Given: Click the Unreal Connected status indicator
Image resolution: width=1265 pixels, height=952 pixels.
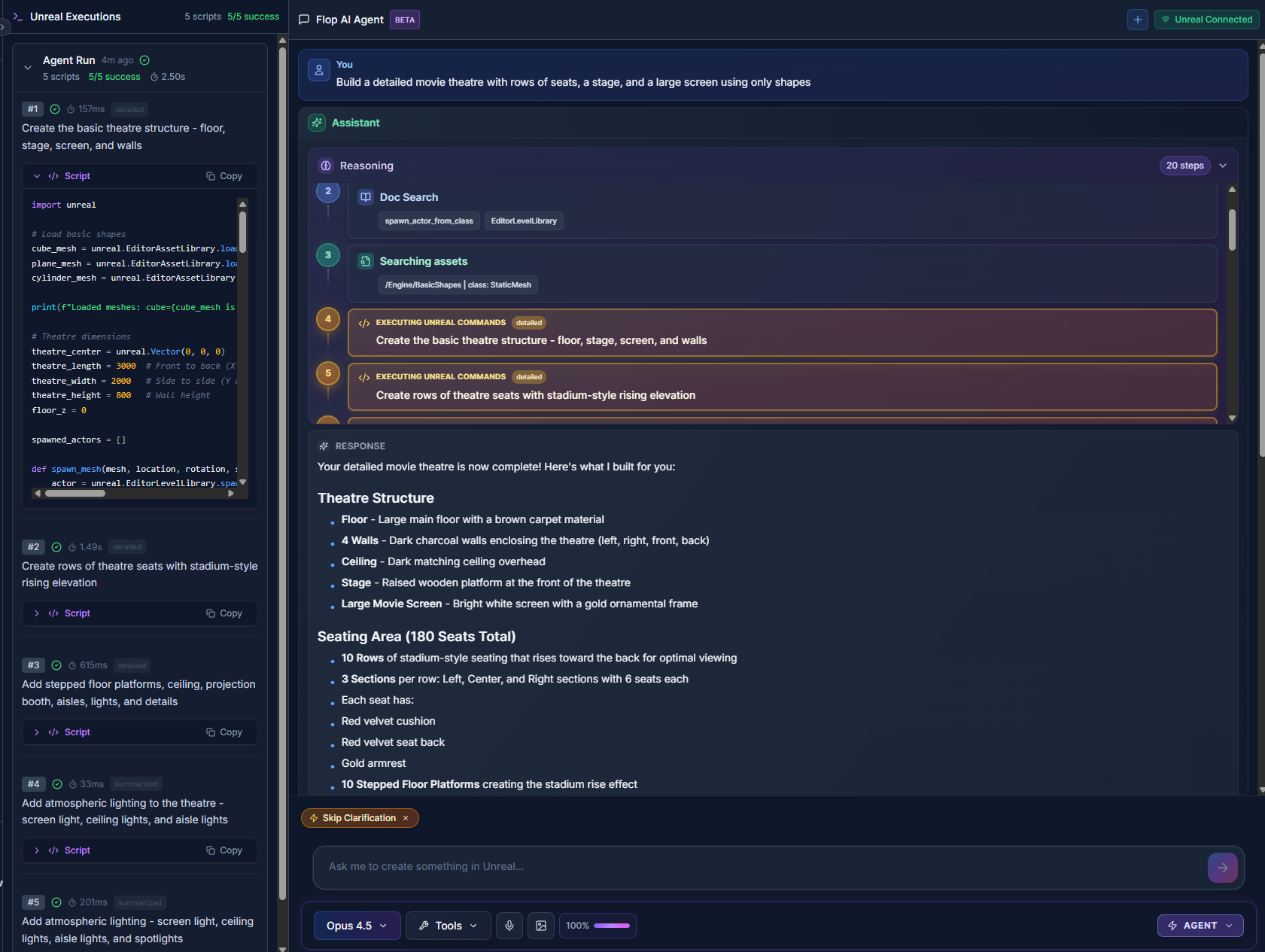Looking at the screenshot, I should pos(1206,20).
